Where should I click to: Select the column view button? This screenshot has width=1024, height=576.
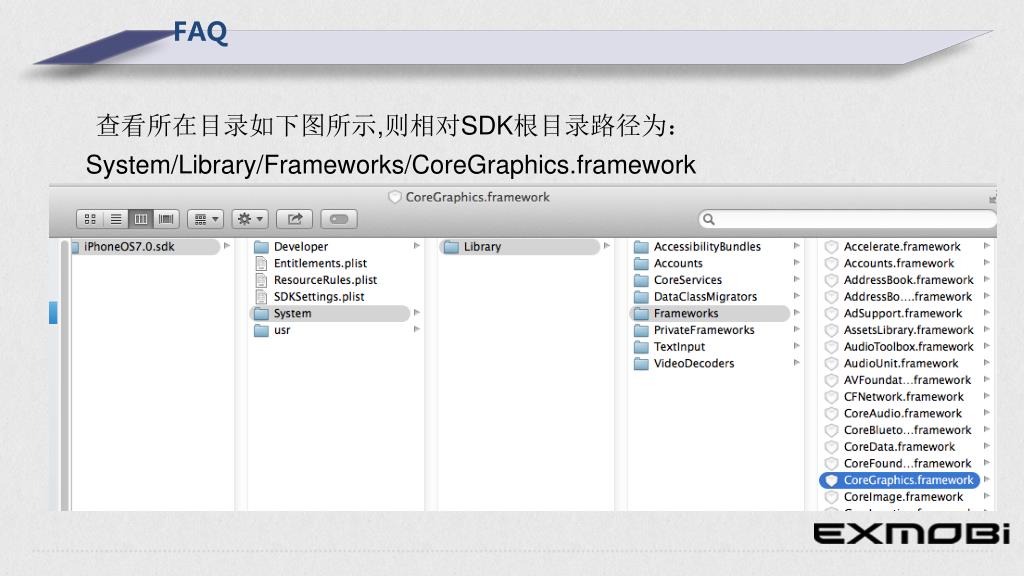tap(141, 219)
